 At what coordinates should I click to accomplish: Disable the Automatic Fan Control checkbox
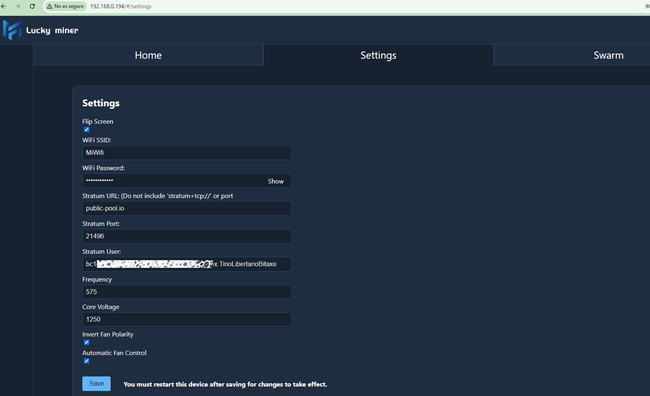tap(87, 361)
